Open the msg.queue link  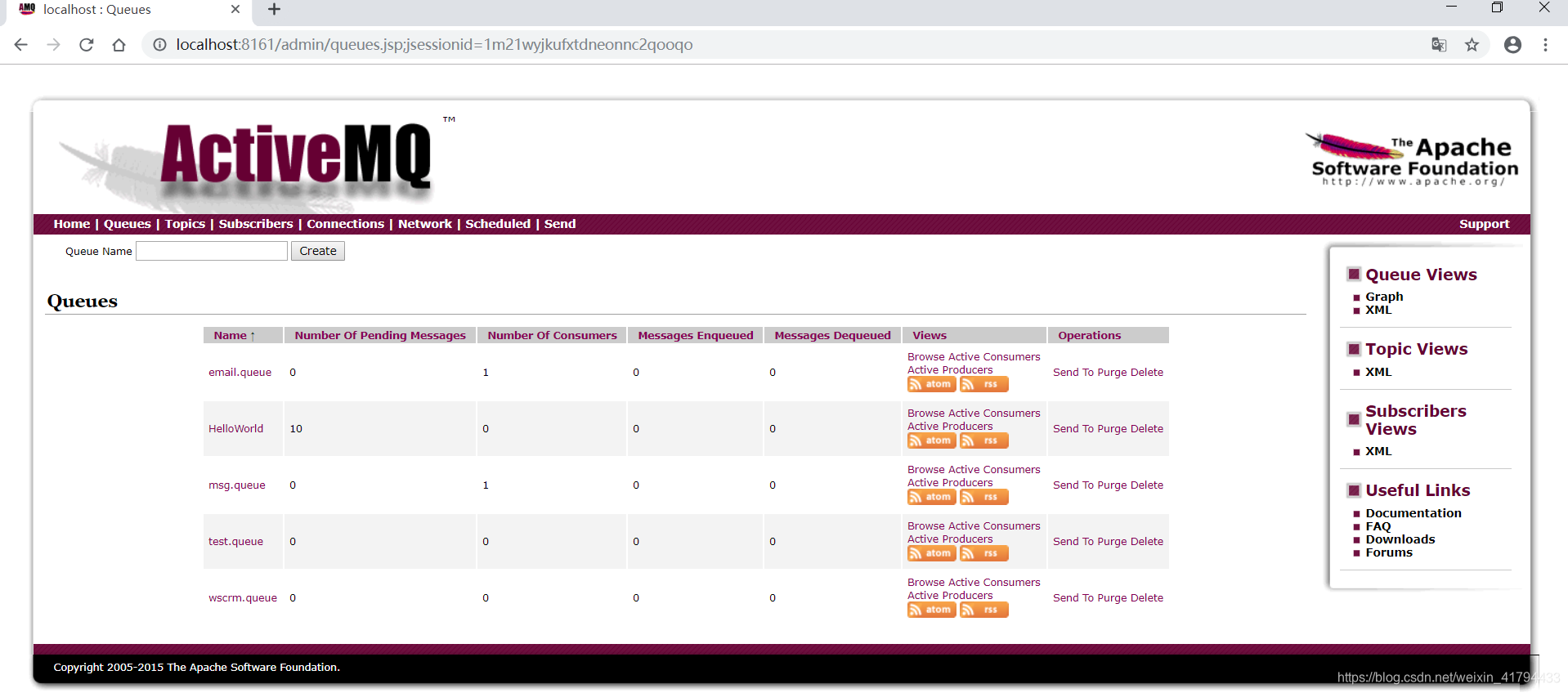point(237,485)
